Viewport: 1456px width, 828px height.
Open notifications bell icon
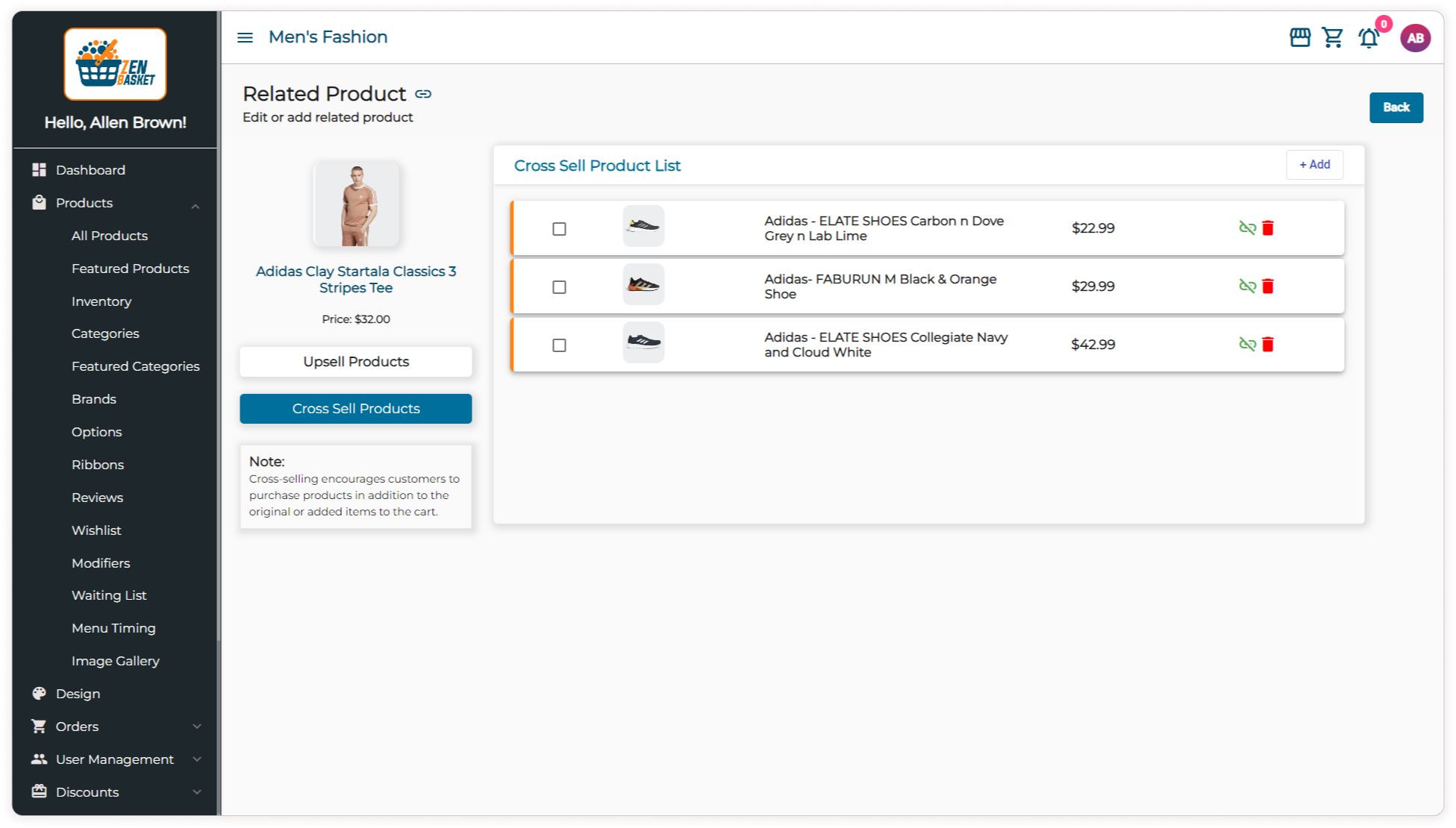click(x=1368, y=38)
